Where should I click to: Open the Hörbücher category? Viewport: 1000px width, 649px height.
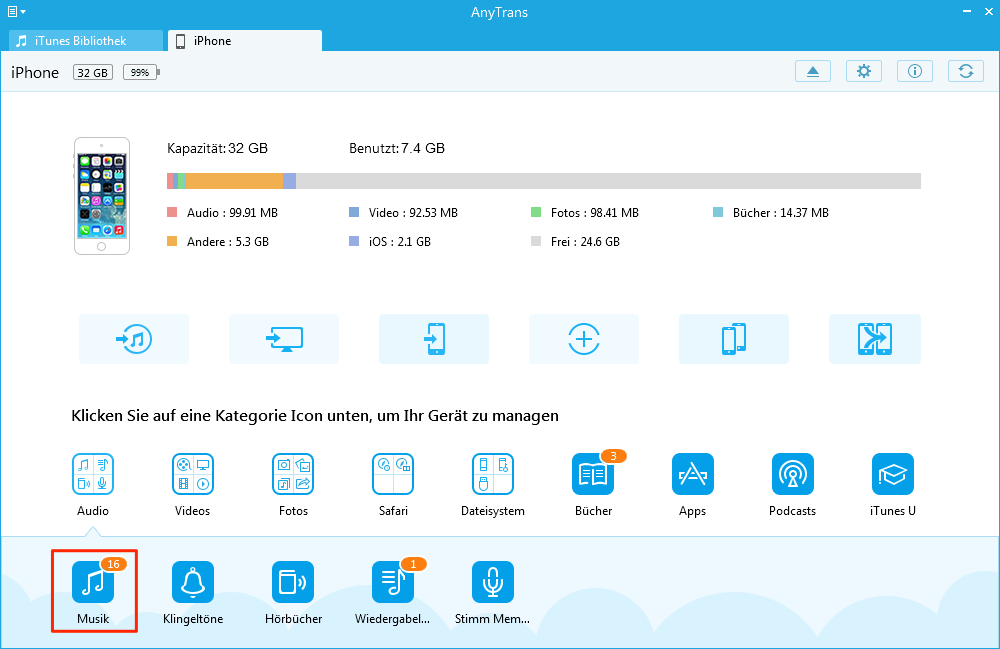293,581
